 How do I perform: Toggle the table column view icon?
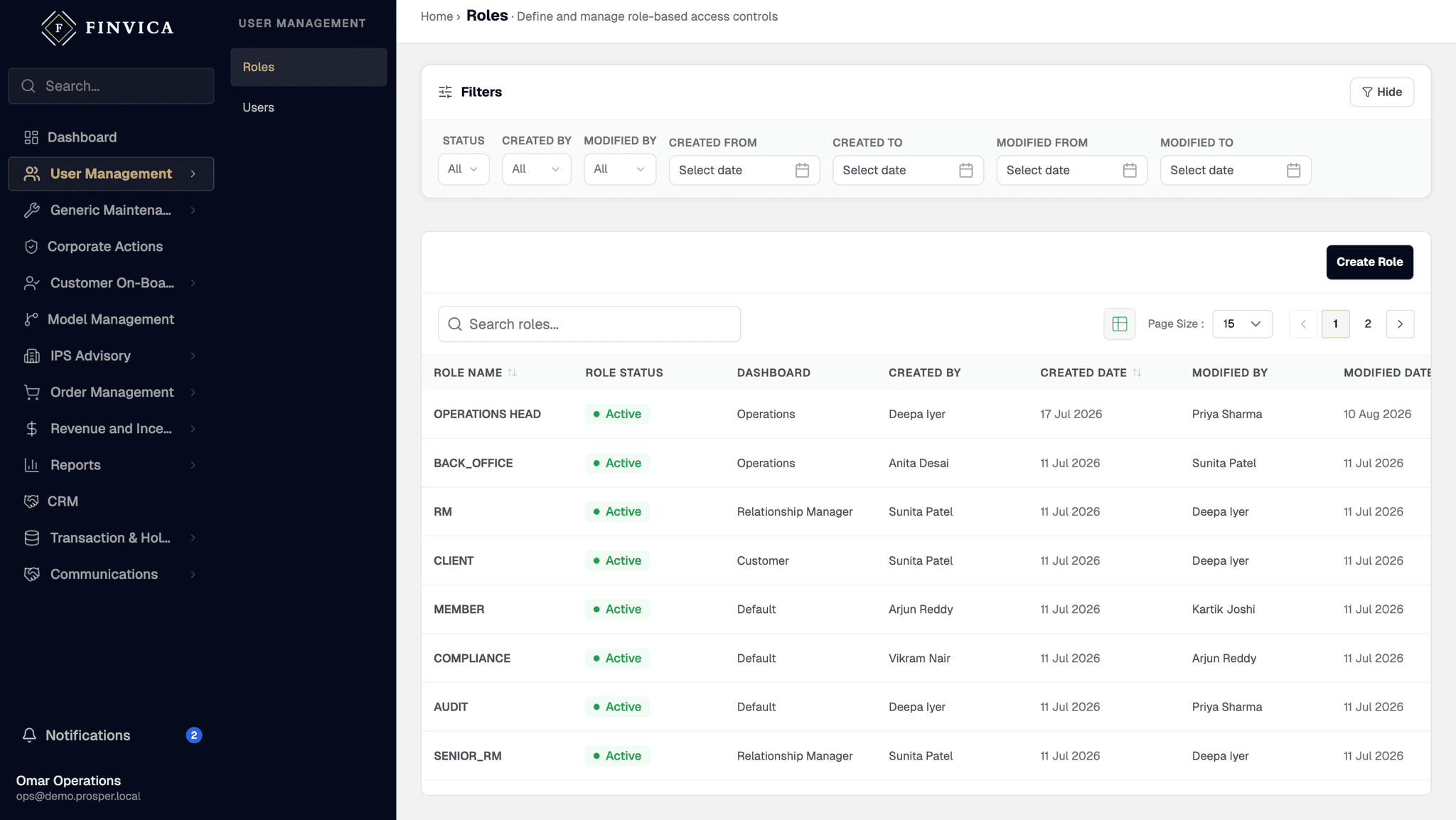point(1120,324)
